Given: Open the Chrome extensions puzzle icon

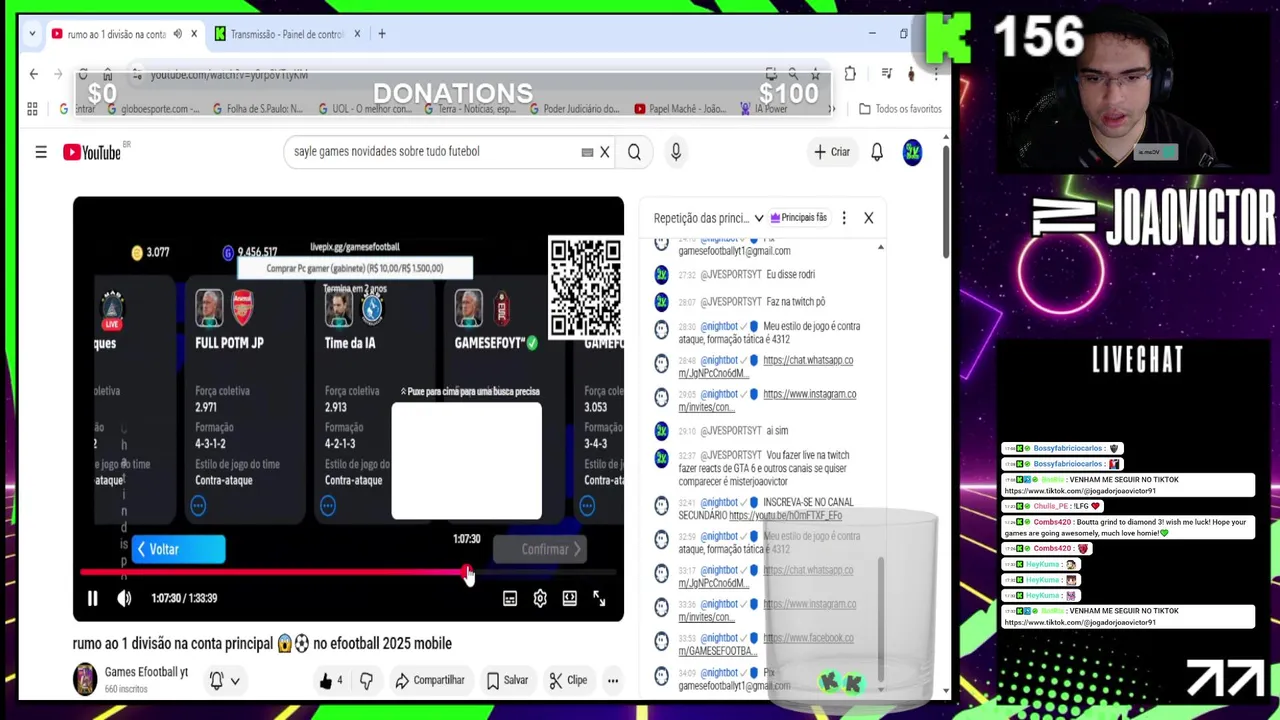Looking at the screenshot, I should [x=850, y=74].
